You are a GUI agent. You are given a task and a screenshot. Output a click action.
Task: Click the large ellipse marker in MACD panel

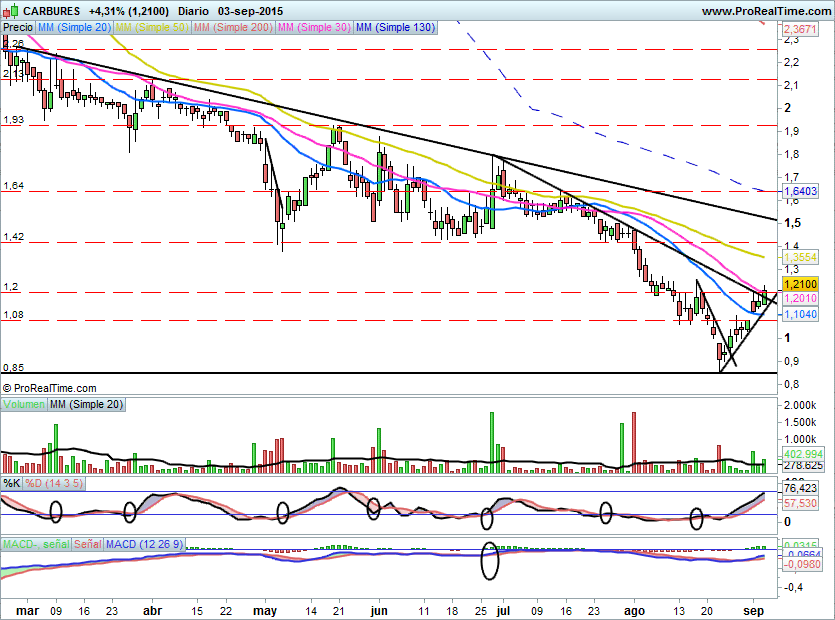pos(490,561)
